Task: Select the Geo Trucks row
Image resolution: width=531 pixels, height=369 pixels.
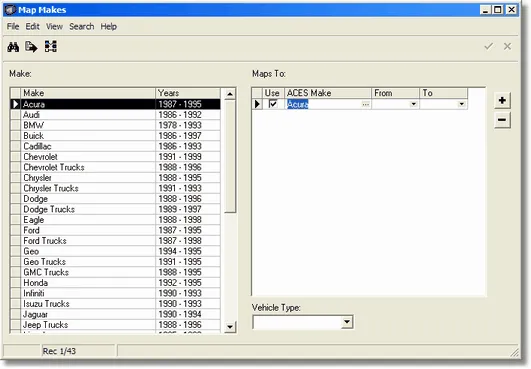Action: 115,262
